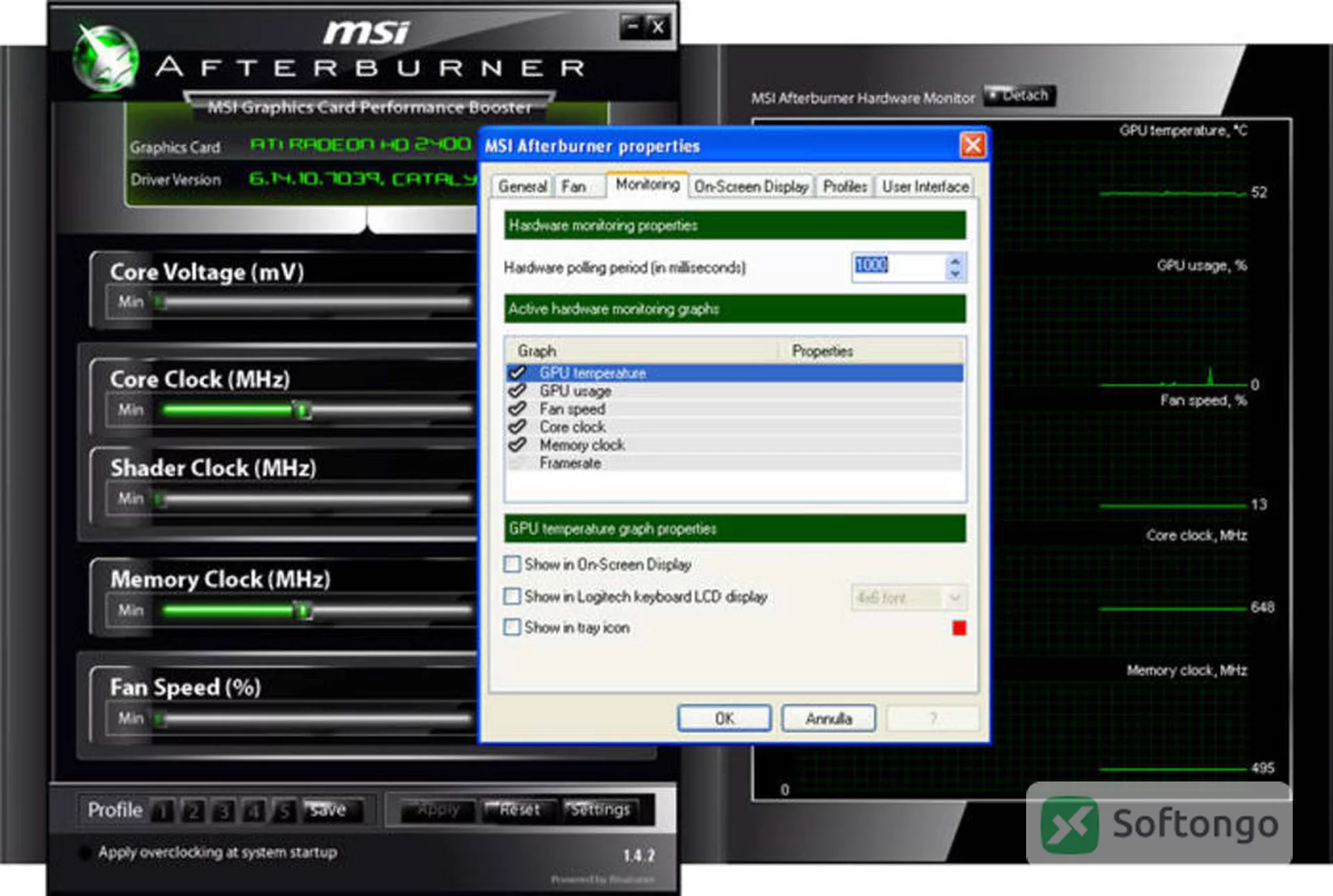The width and height of the screenshot is (1333, 896).
Task: Close the MSI Afterburner properties dialog
Action: [972, 145]
